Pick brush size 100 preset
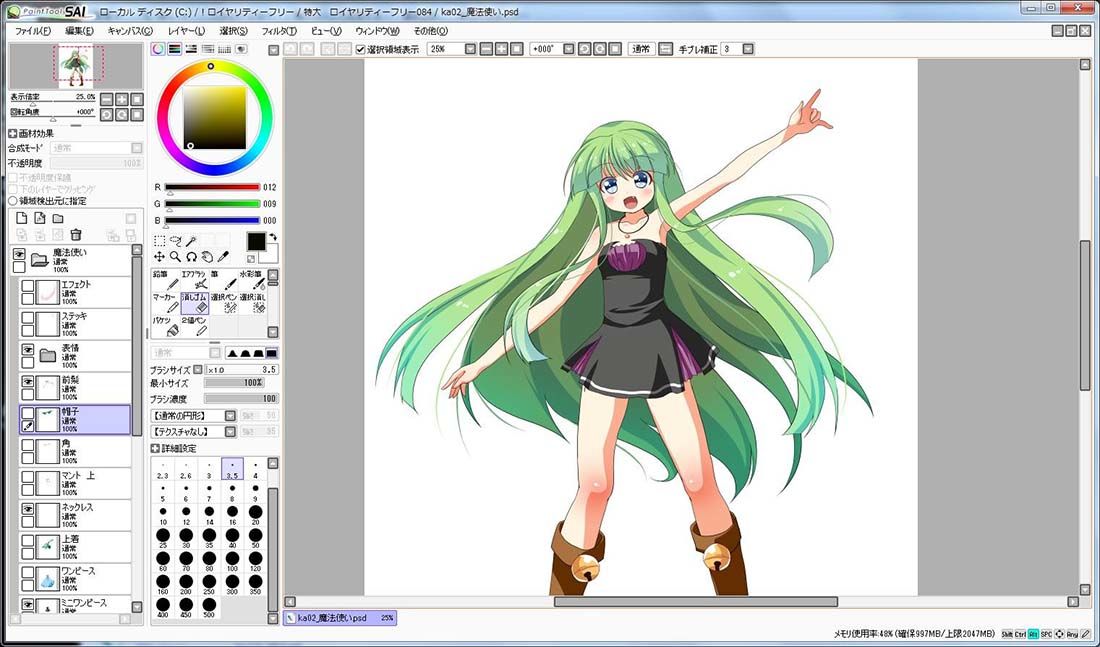1100x647 pixels. (232, 561)
